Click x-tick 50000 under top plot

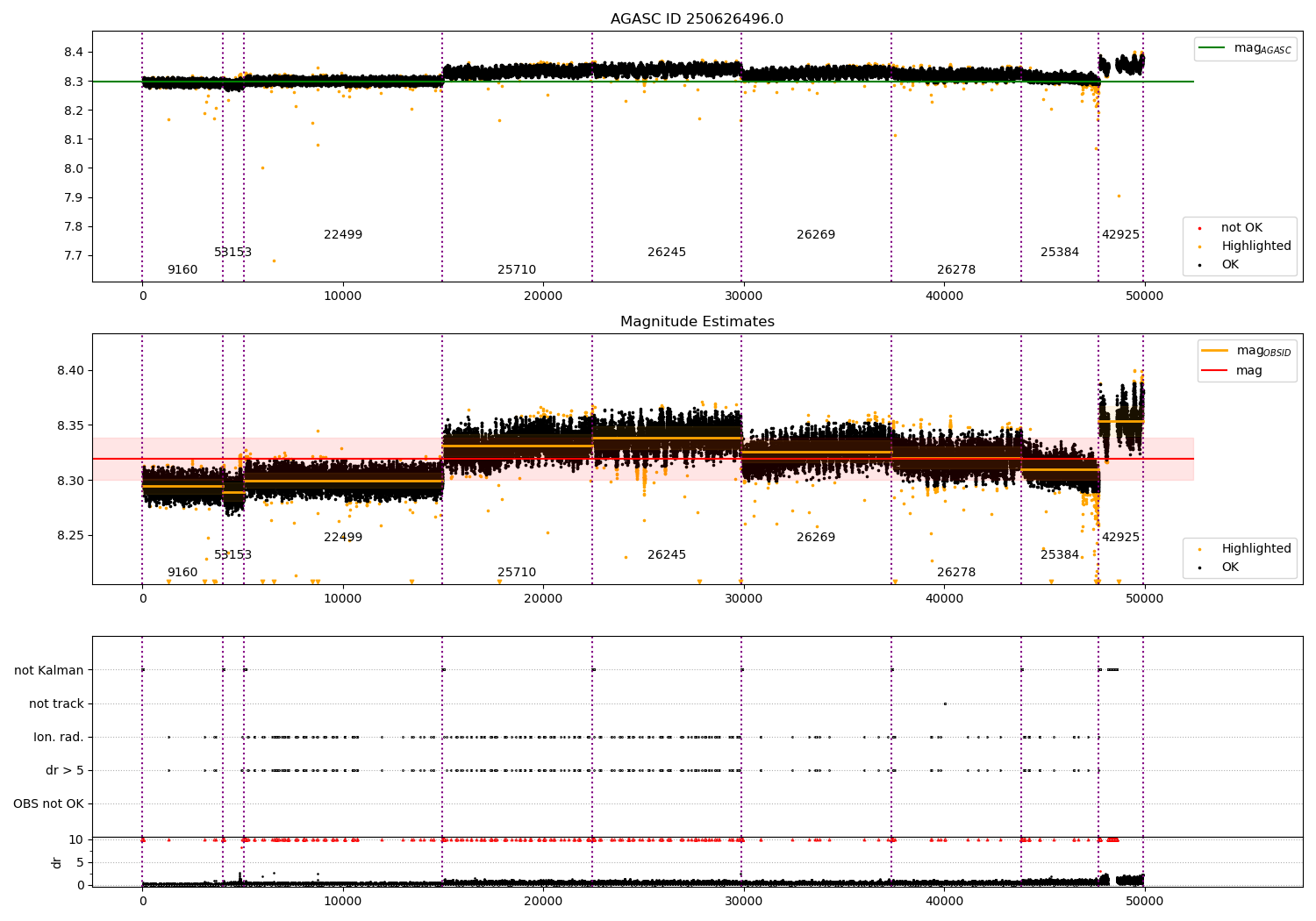tap(1144, 296)
